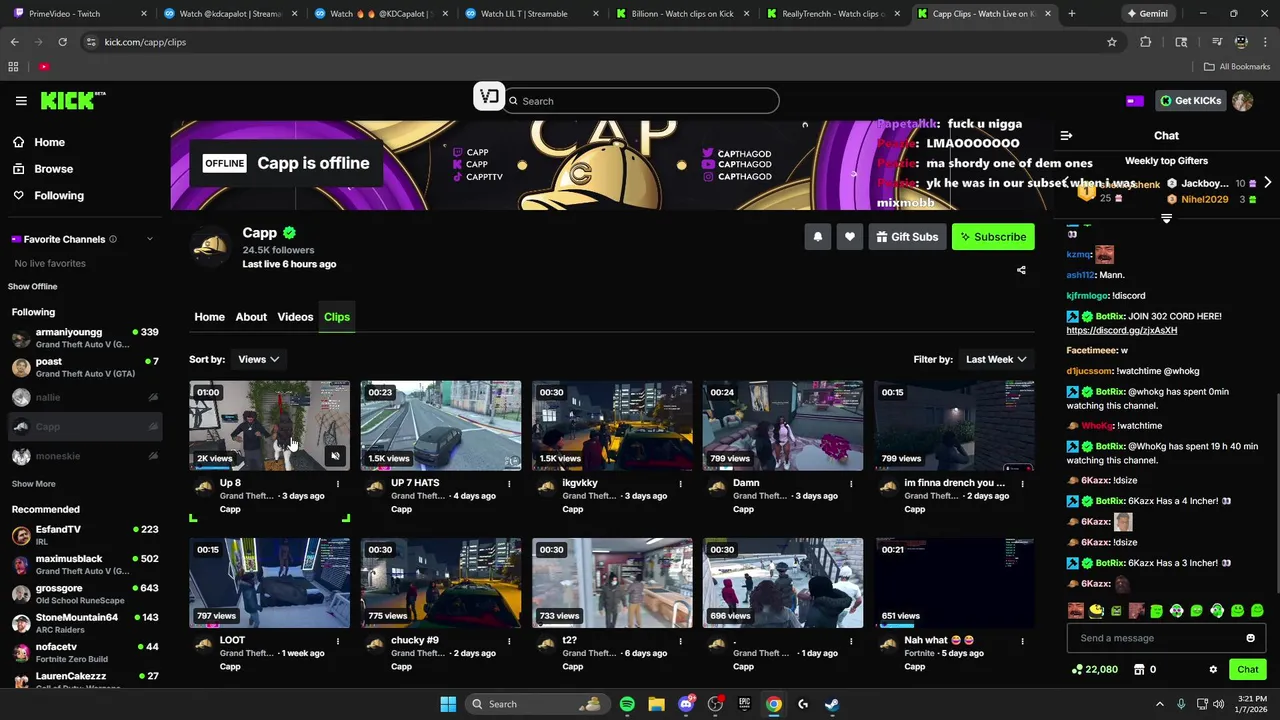Show hidden system tray icons

(x=1160, y=704)
